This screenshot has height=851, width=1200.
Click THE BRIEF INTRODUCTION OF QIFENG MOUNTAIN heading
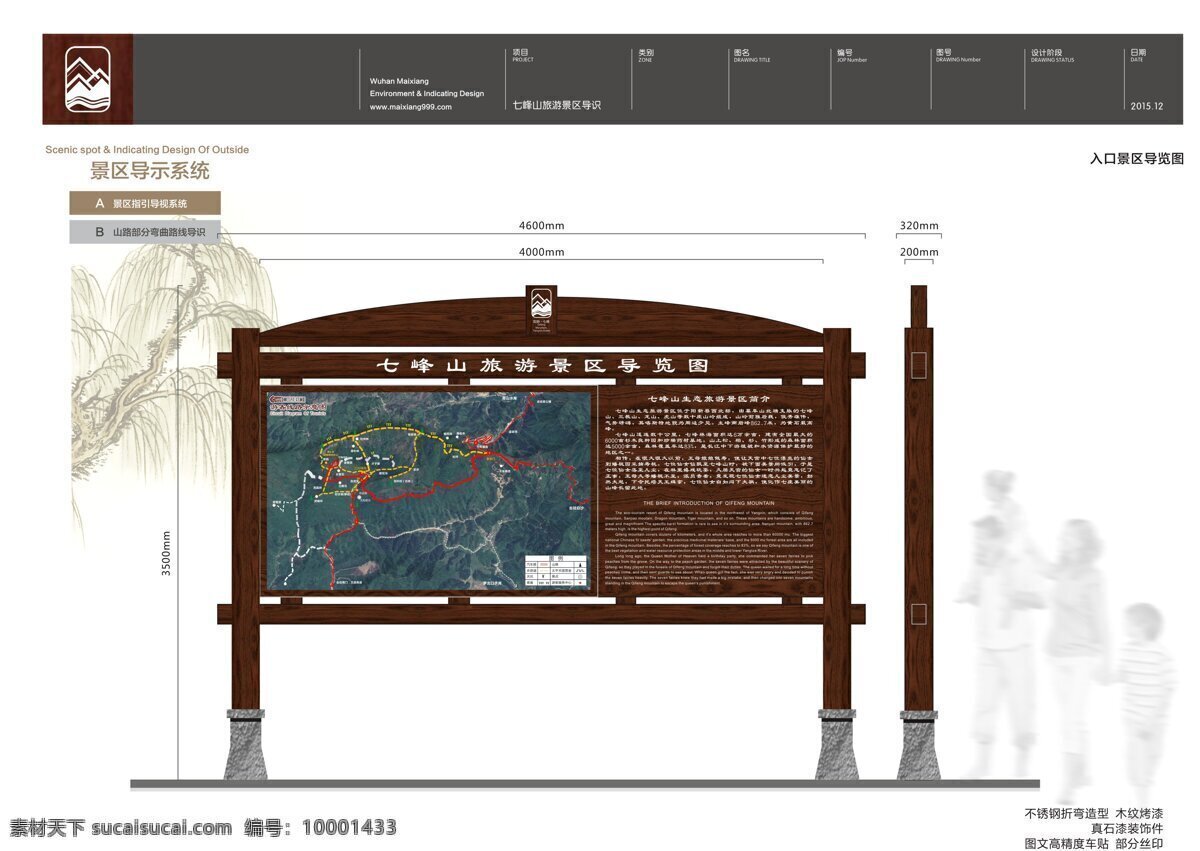coord(711,503)
